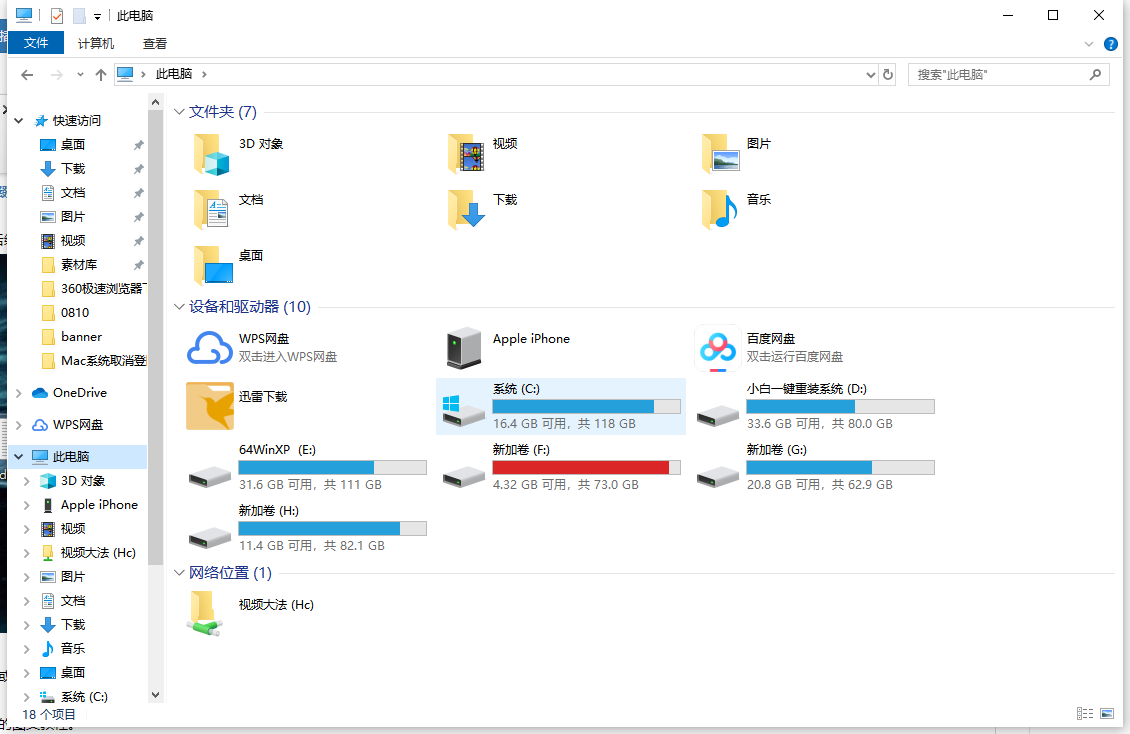The height and width of the screenshot is (734, 1130).
Task: Unpin 图片 from quick access
Action: (139, 216)
